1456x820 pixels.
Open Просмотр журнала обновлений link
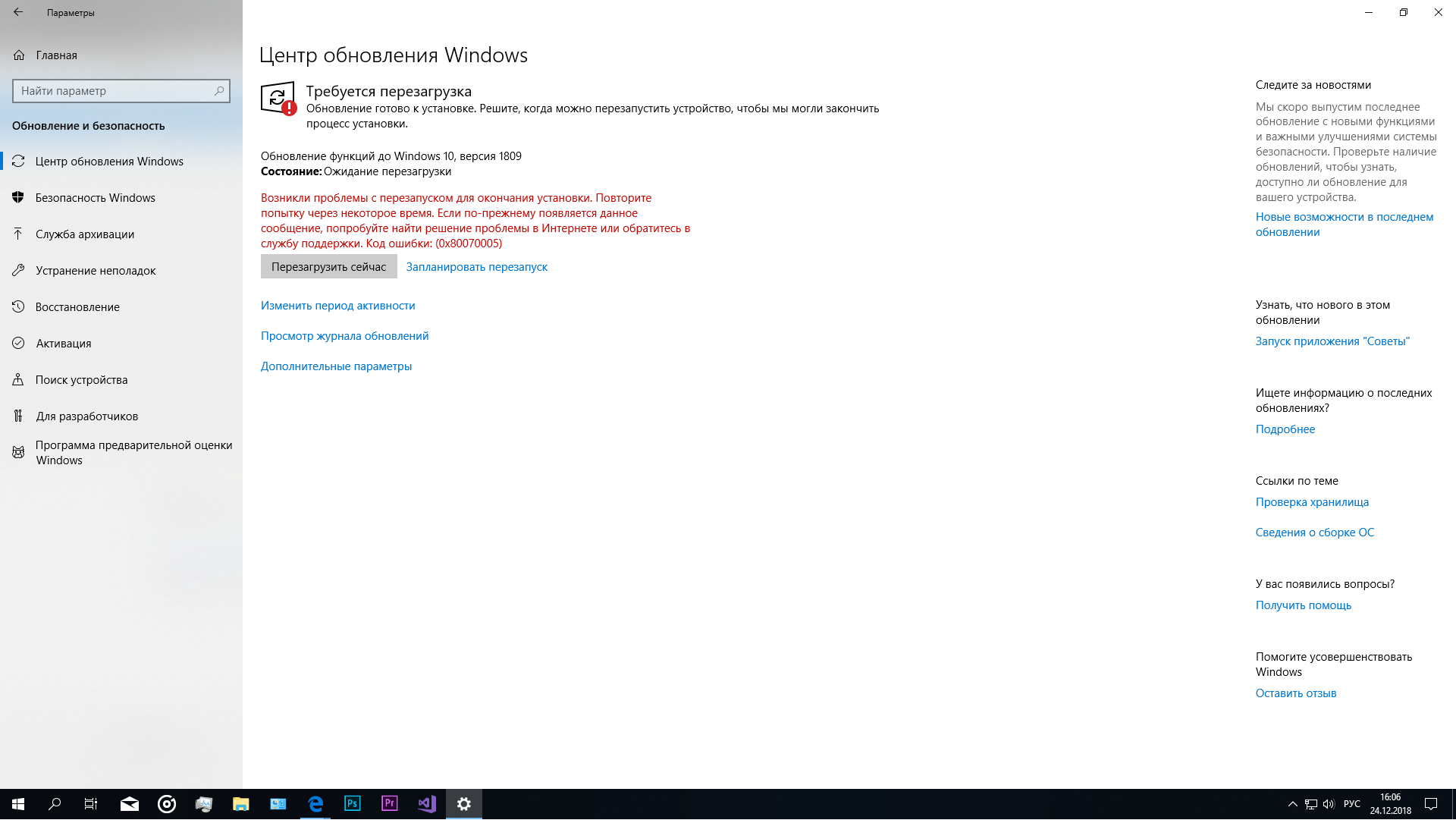tap(344, 336)
